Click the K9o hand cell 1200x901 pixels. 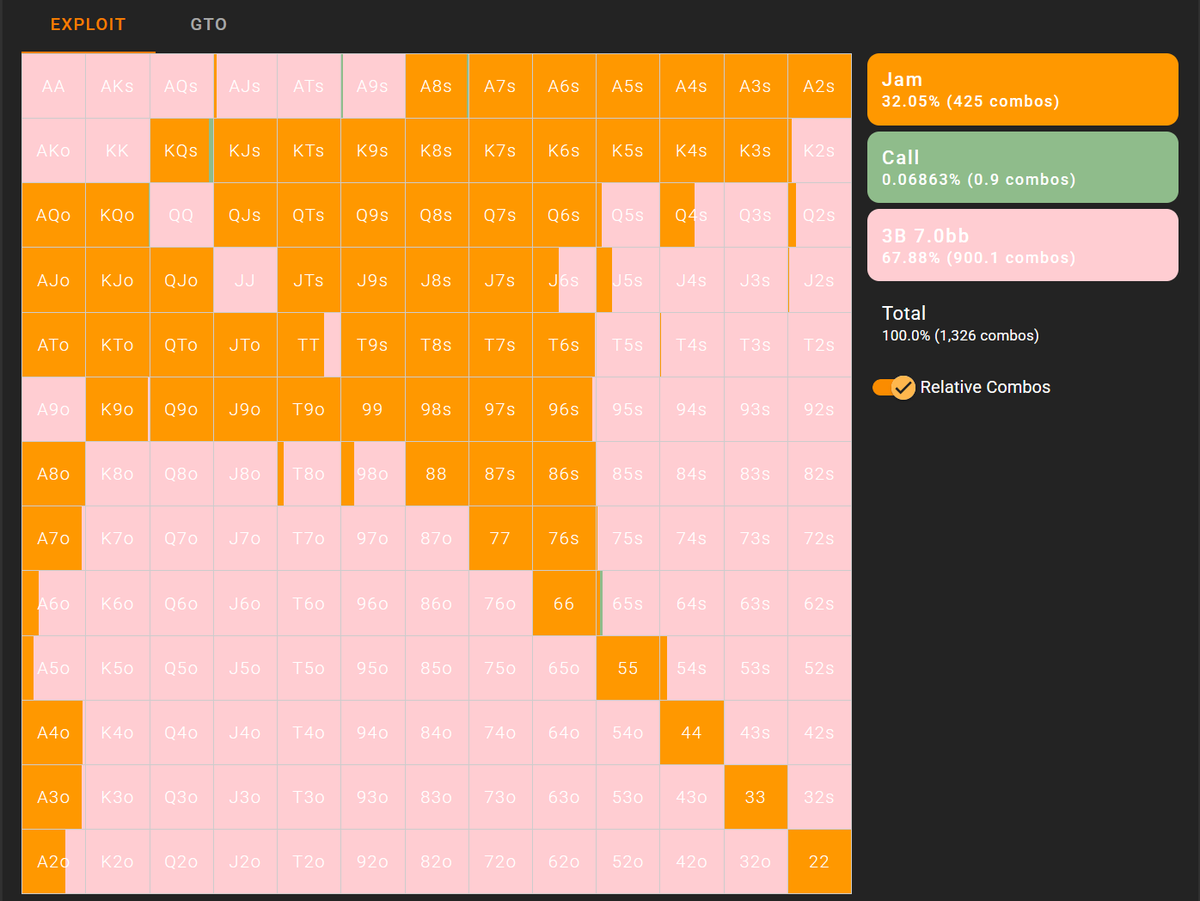point(117,409)
